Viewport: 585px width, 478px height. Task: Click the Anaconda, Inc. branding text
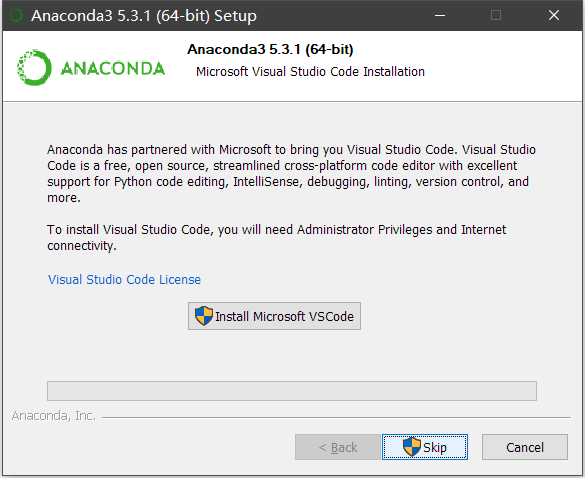point(53,416)
